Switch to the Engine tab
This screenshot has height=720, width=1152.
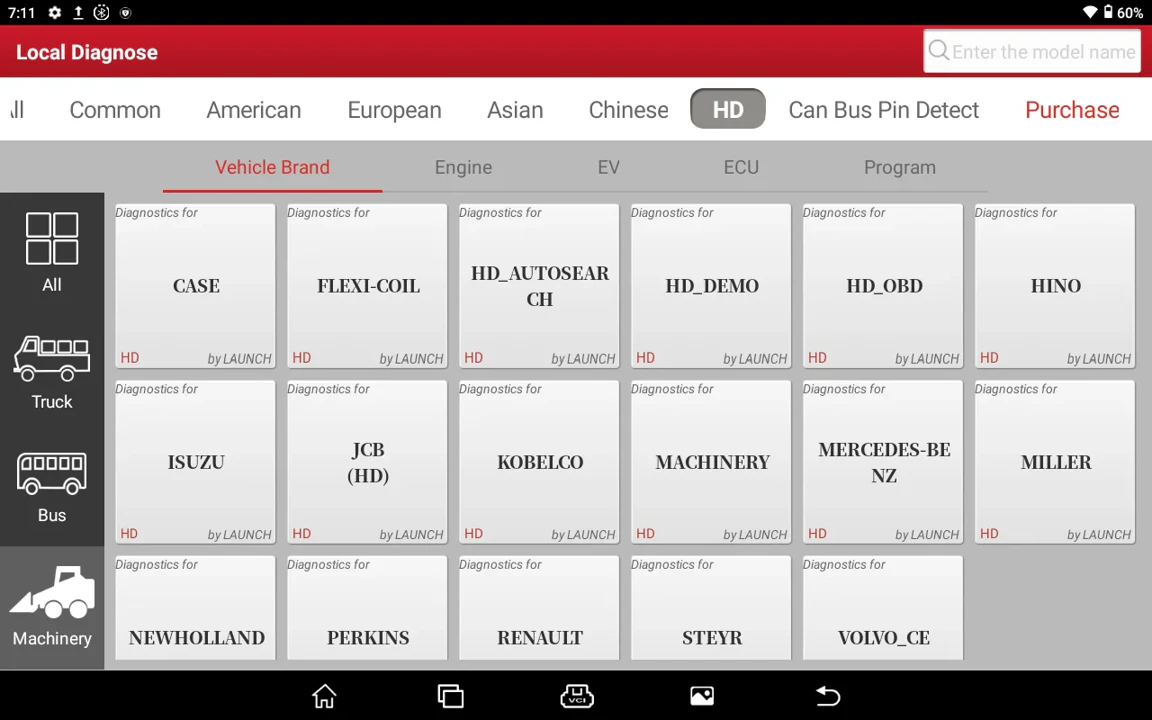pos(463,167)
